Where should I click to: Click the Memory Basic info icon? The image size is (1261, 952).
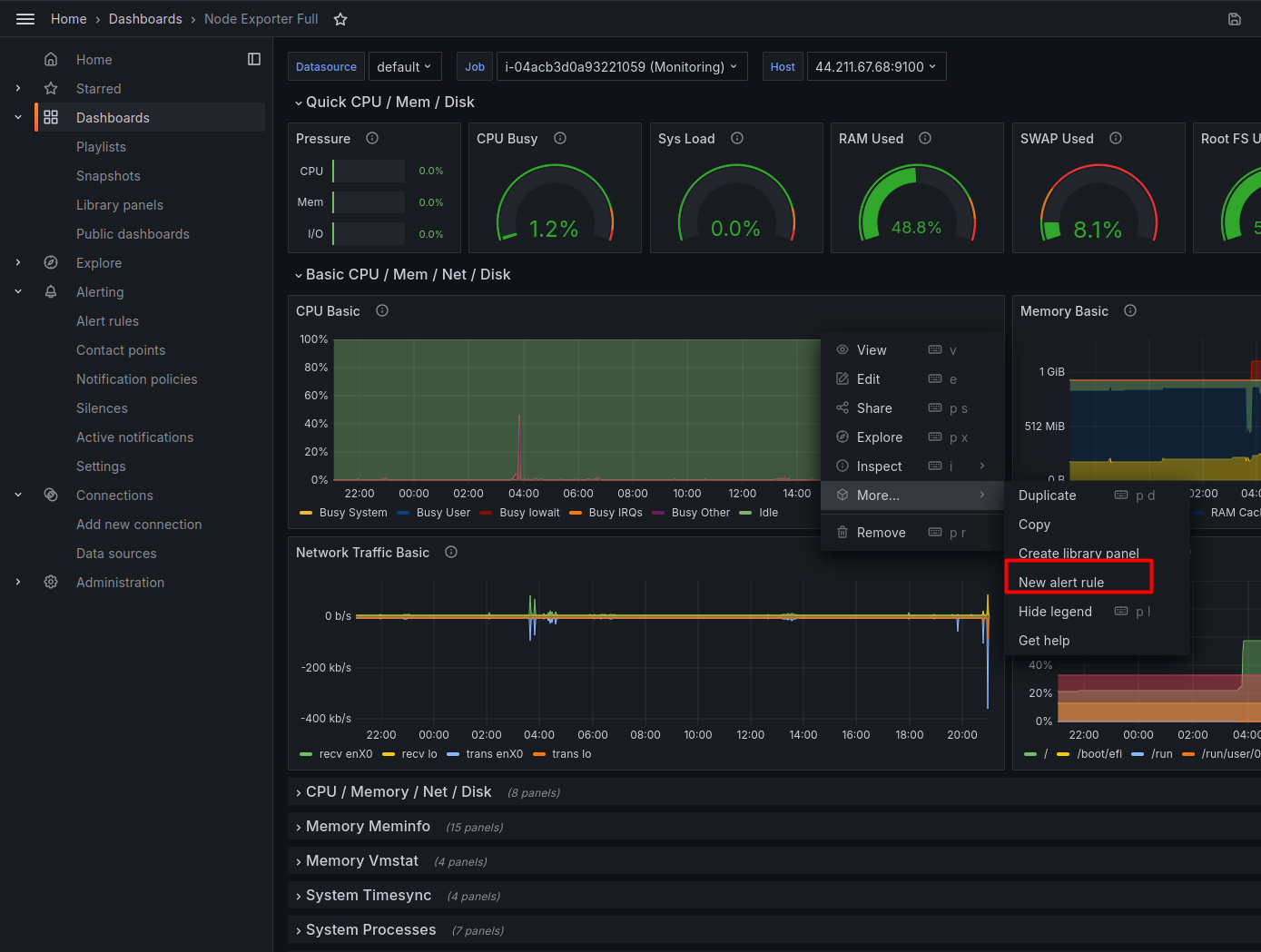[x=1130, y=310]
